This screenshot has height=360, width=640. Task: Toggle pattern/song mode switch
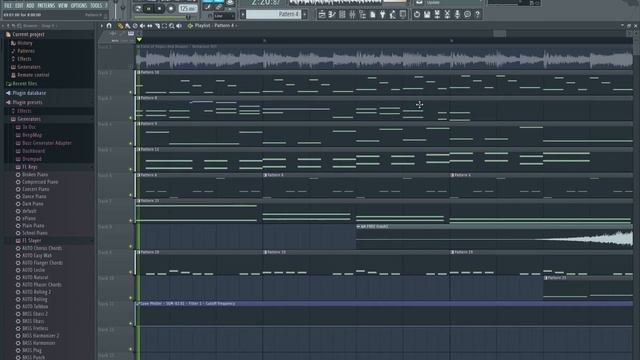(x=138, y=9)
